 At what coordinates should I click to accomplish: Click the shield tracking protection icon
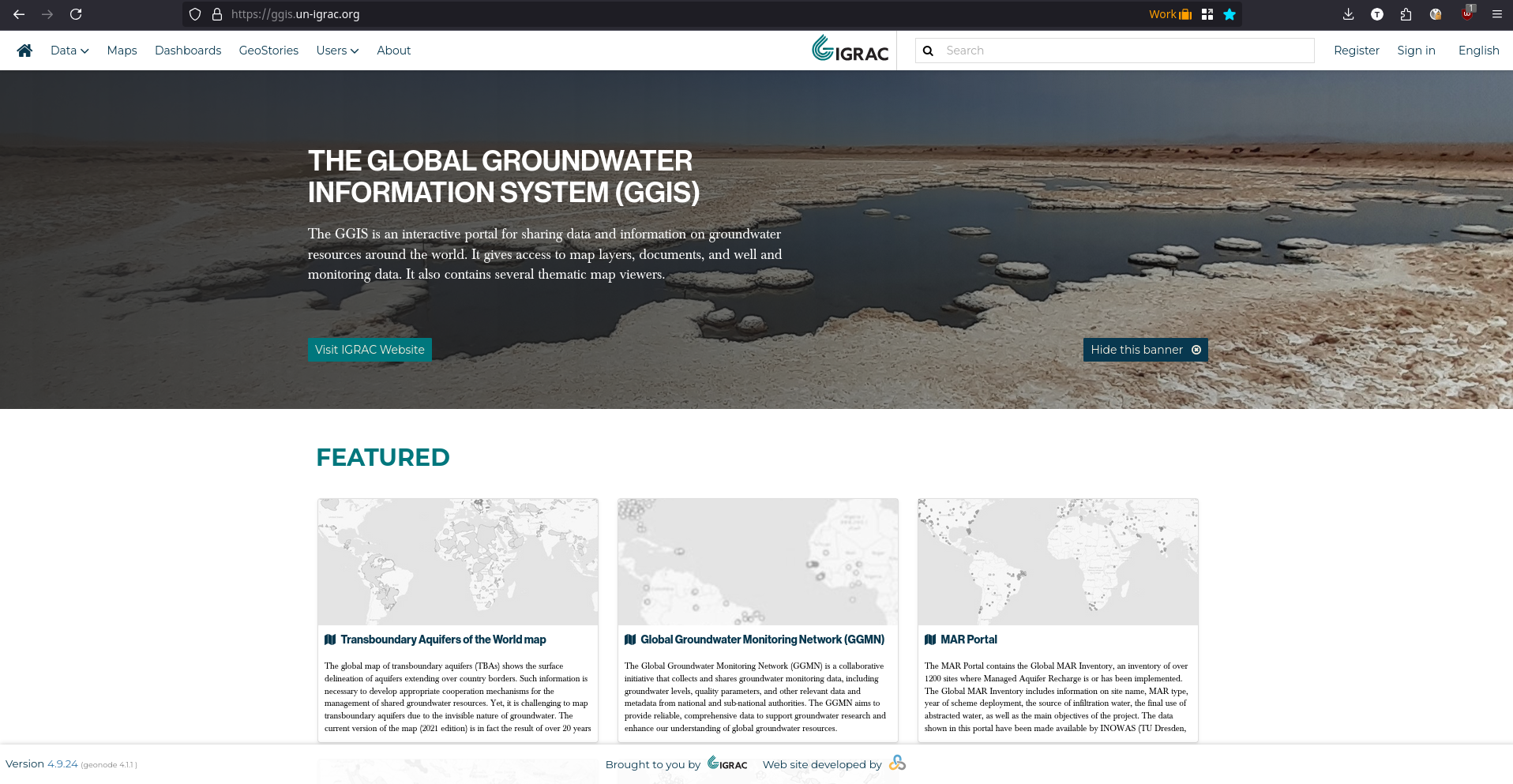(195, 14)
